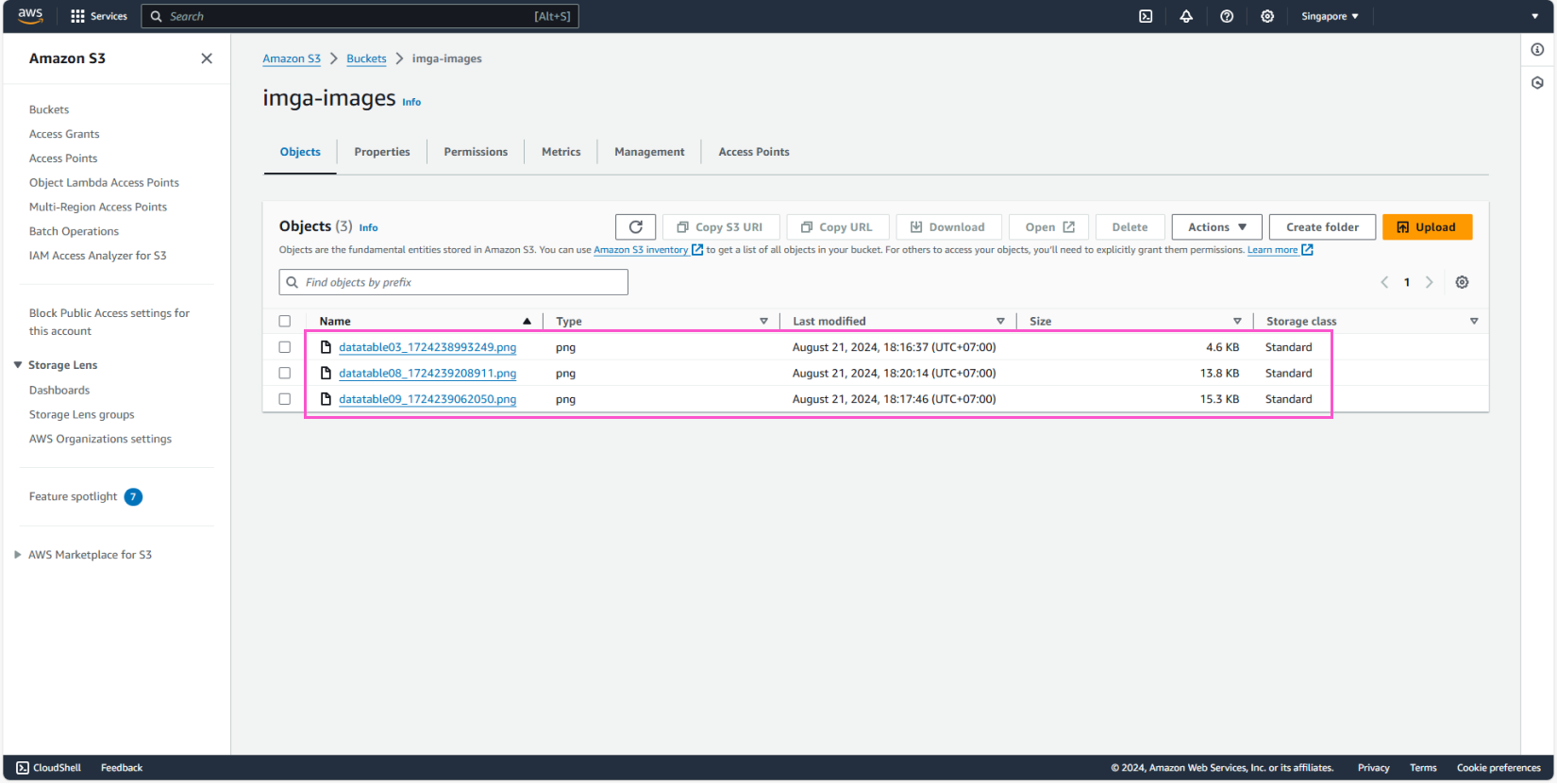The width and height of the screenshot is (1557, 784).
Task: Open the top bar settings gear
Action: pos(1267,16)
